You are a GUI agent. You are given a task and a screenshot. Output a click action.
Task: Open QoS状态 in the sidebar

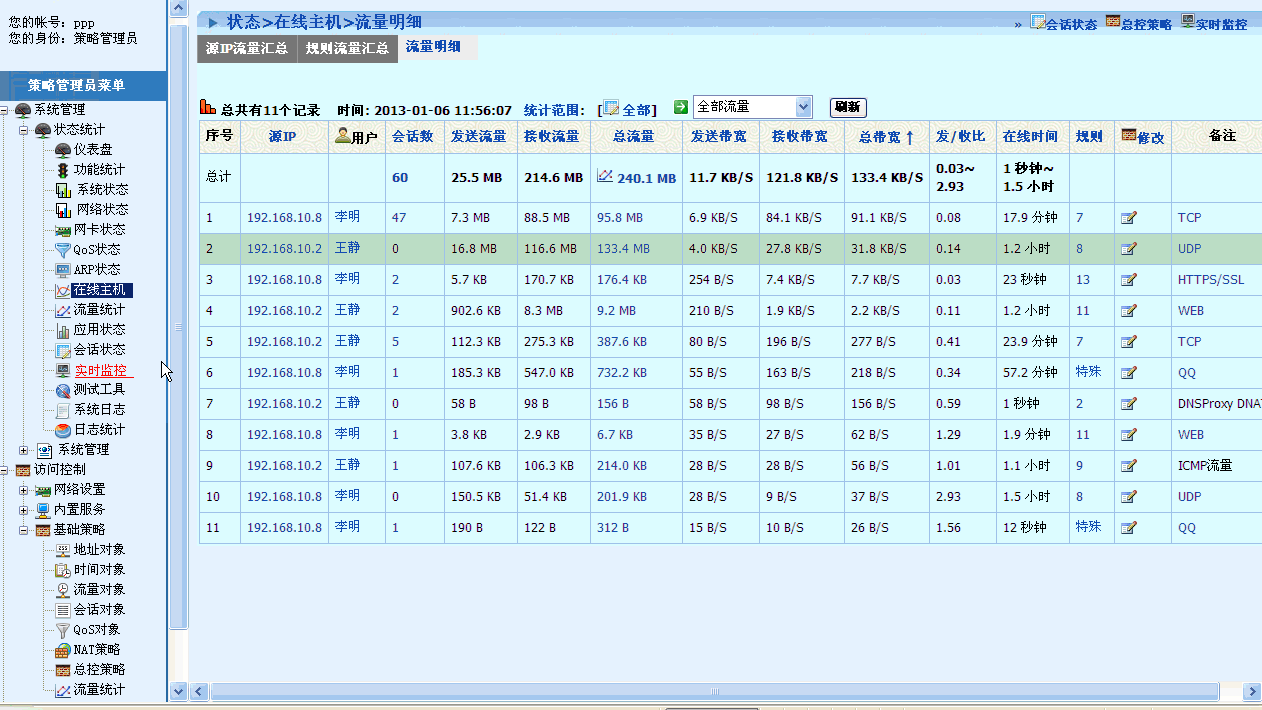[x=96, y=249]
